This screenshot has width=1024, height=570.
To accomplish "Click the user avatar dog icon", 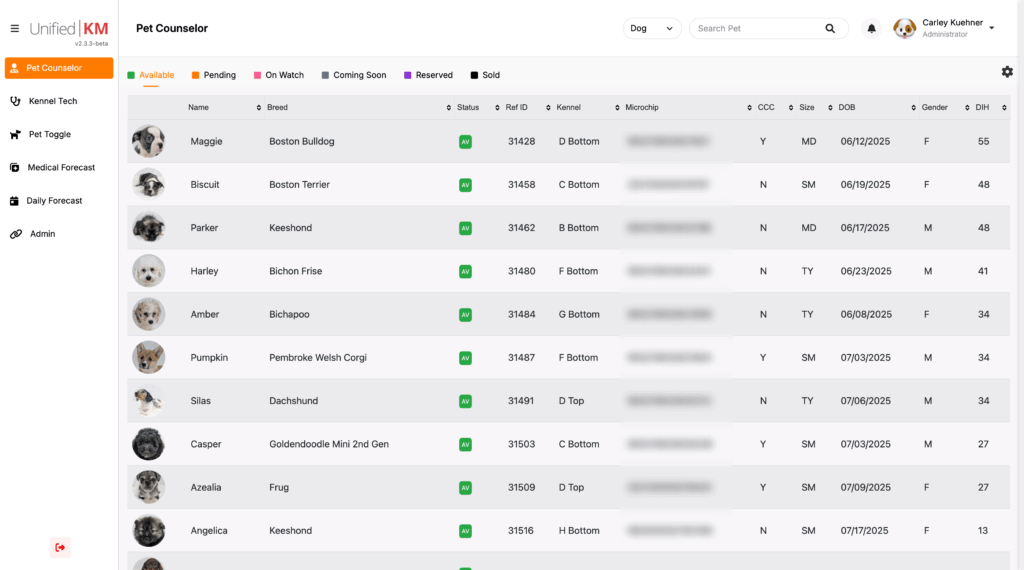I will pyautogui.click(x=904, y=28).
